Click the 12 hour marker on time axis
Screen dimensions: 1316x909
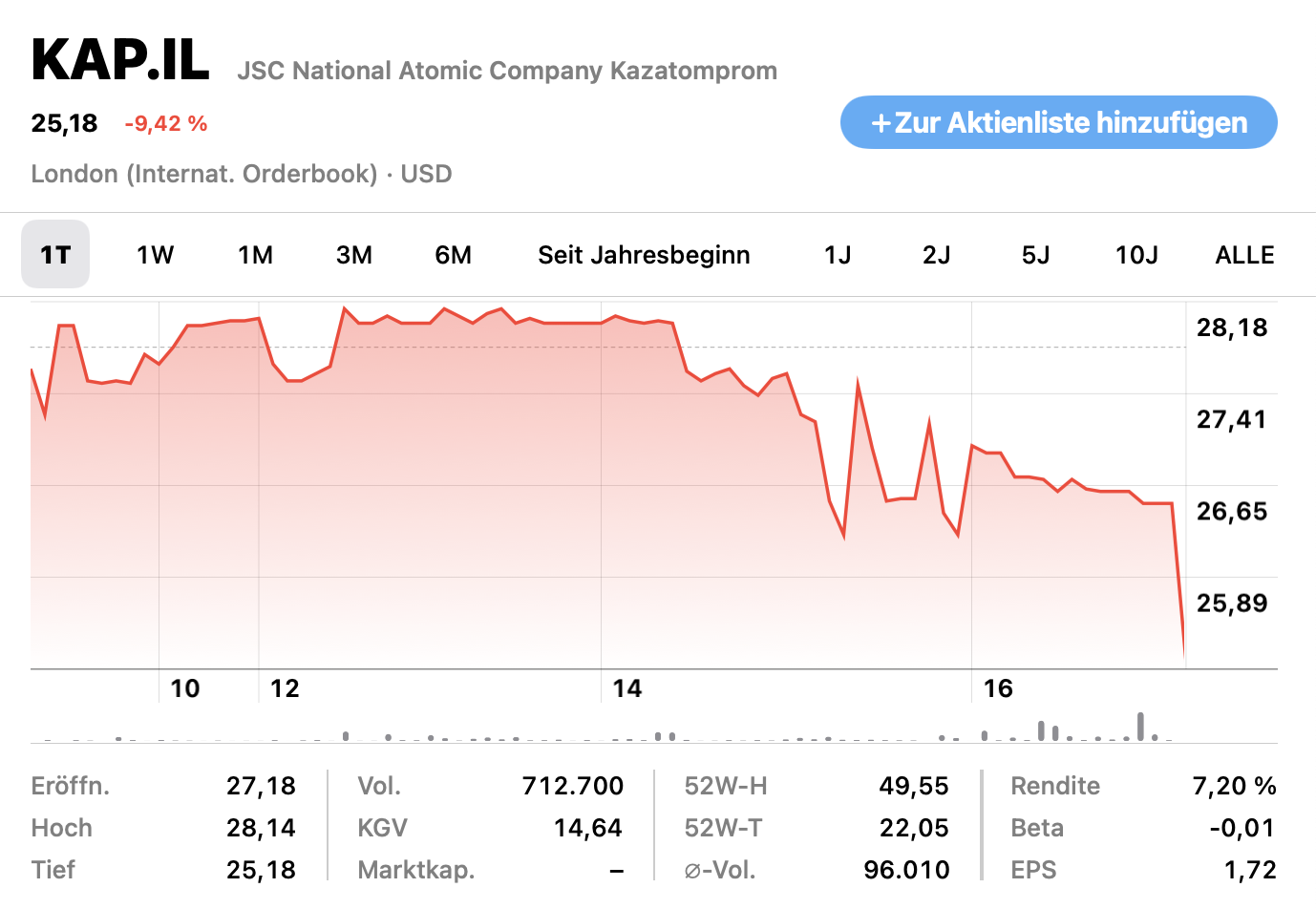coord(285,688)
